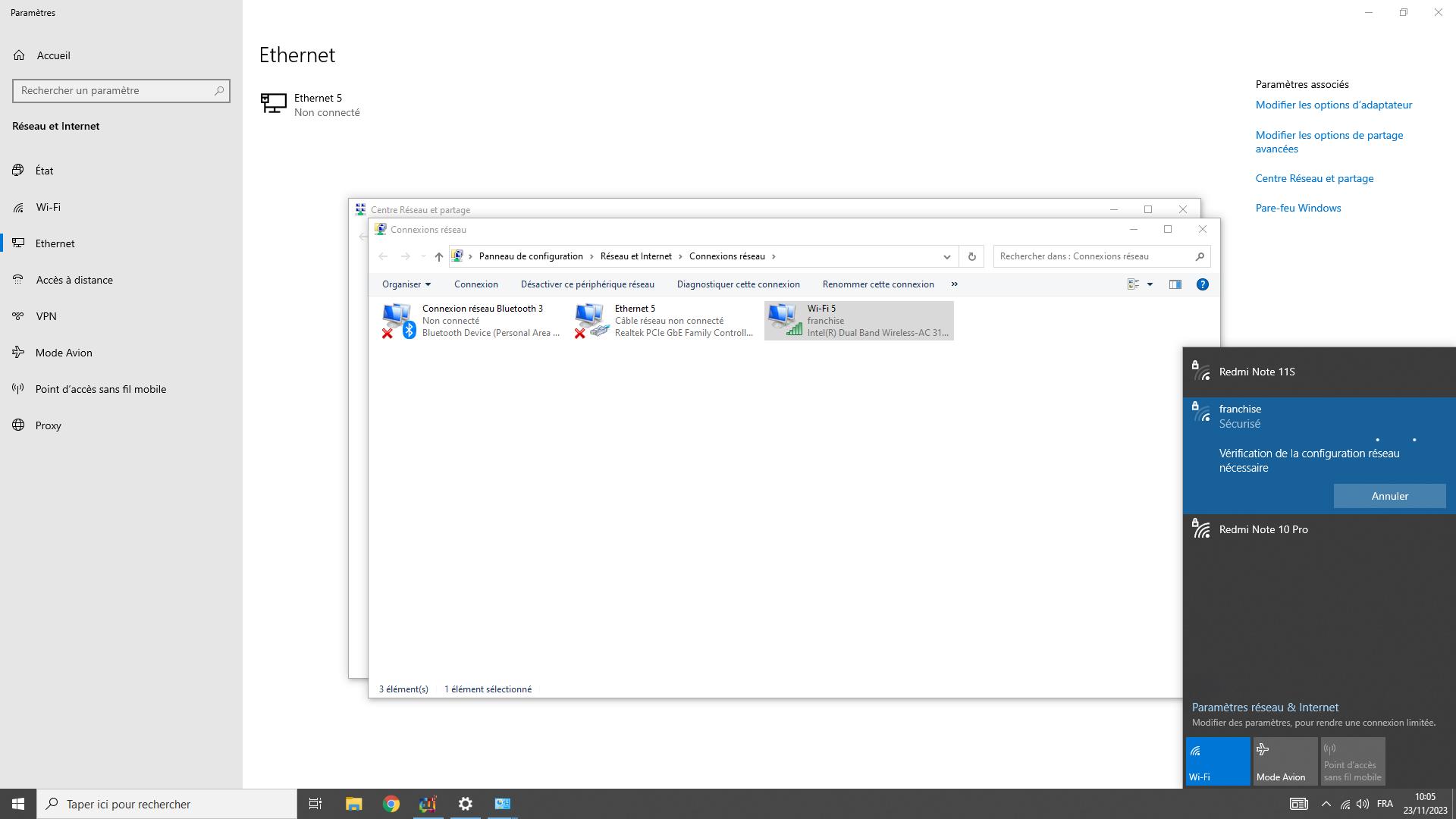Select the Ethernet 5 adapter icon
This screenshot has width=1456, height=819.
(591, 320)
